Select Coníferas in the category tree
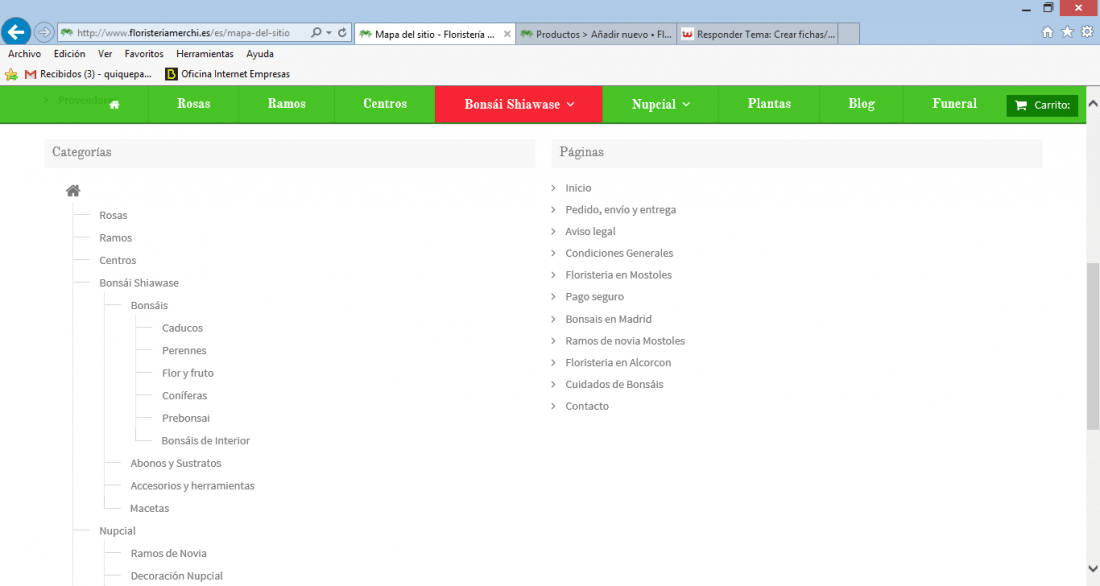 [185, 395]
